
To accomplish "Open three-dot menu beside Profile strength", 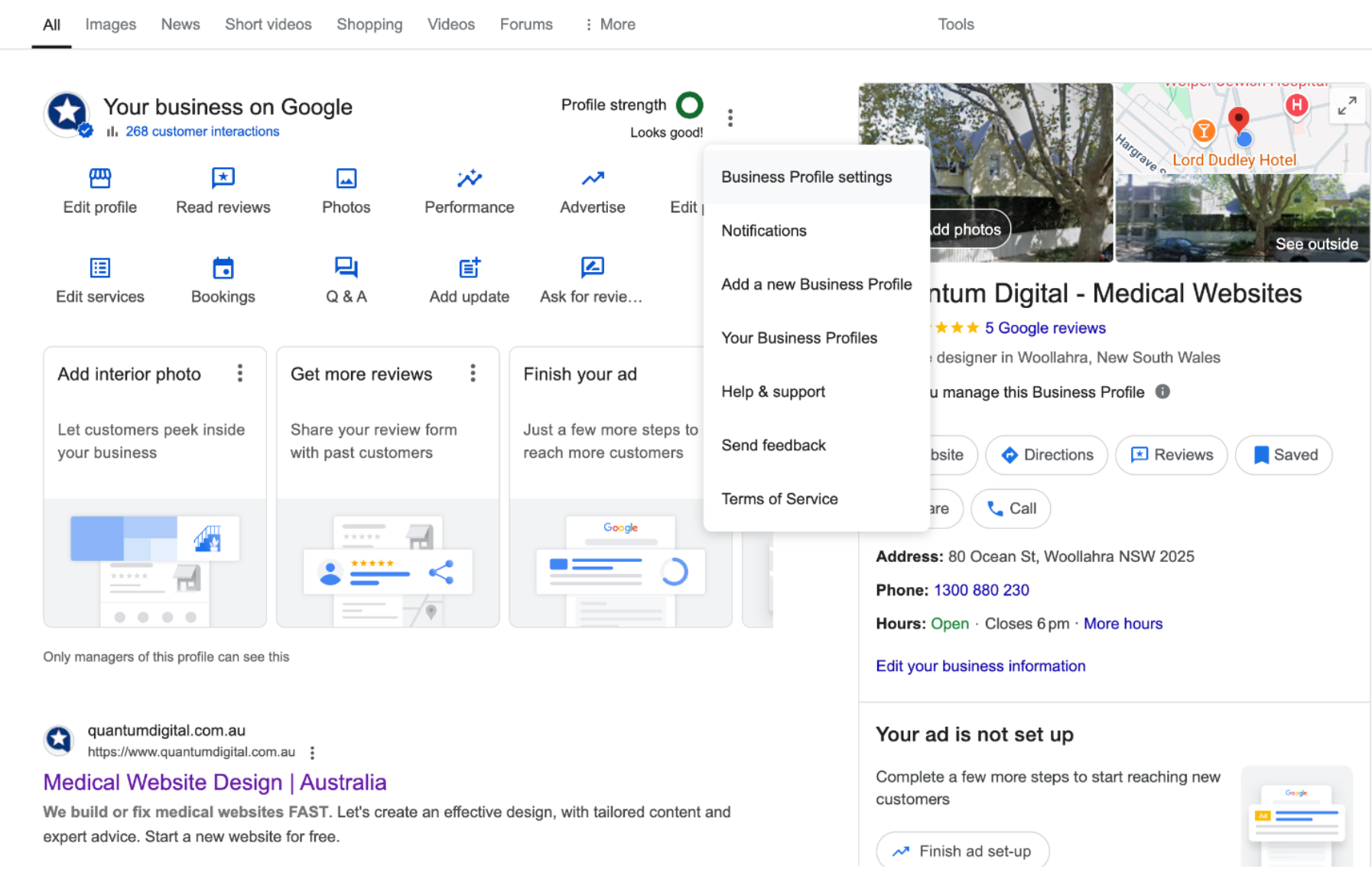I will click(x=730, y=118).
